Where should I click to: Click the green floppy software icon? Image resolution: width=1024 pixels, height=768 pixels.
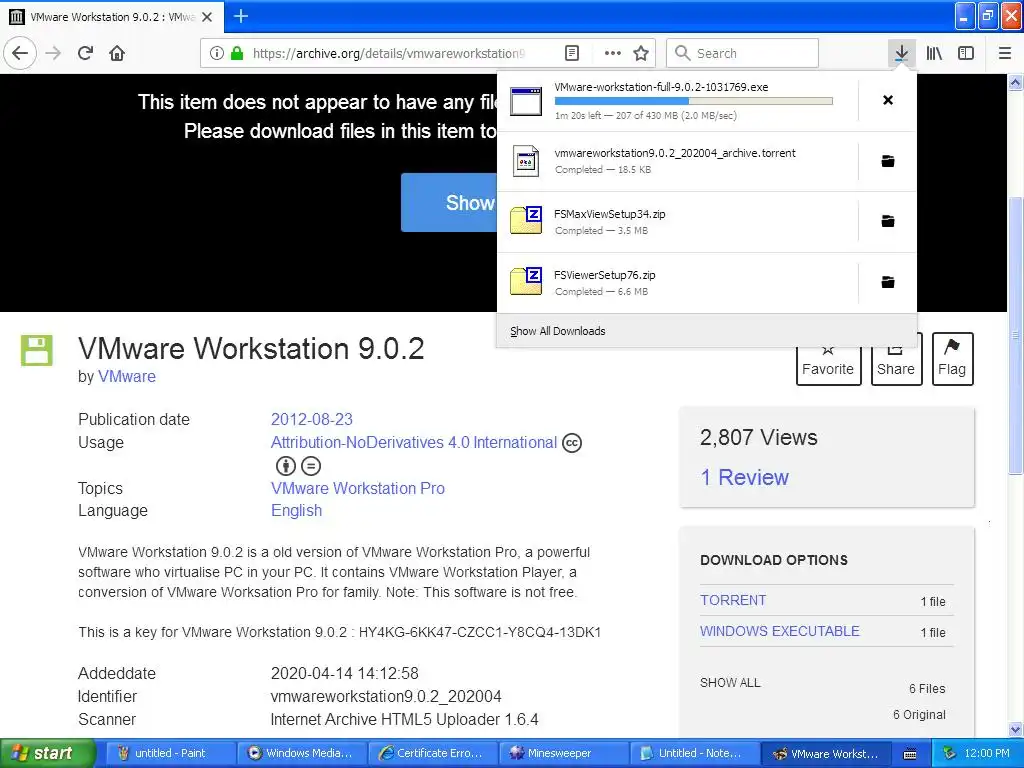coord(37,351)
